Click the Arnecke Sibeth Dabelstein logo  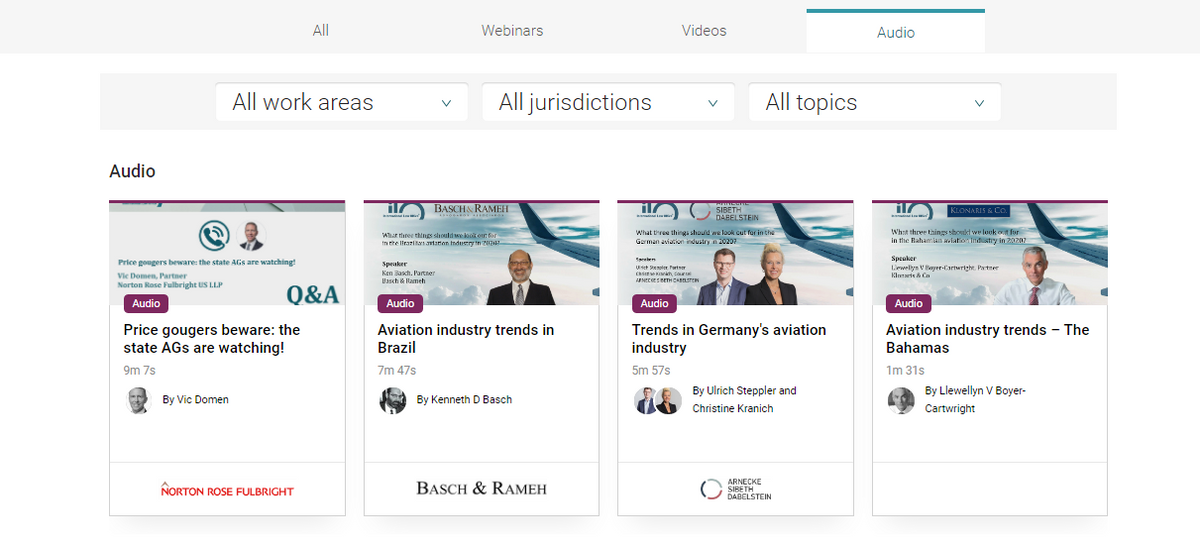[x=735, y=489]
